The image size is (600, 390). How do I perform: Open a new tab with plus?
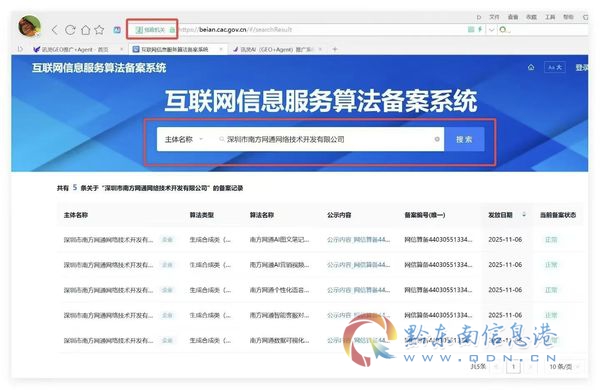(x=335, y=49)
